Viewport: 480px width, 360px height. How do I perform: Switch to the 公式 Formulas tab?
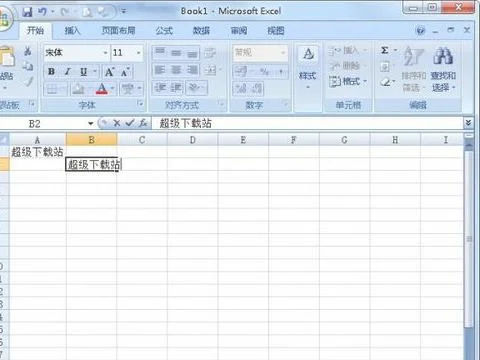tap(164, 31)
